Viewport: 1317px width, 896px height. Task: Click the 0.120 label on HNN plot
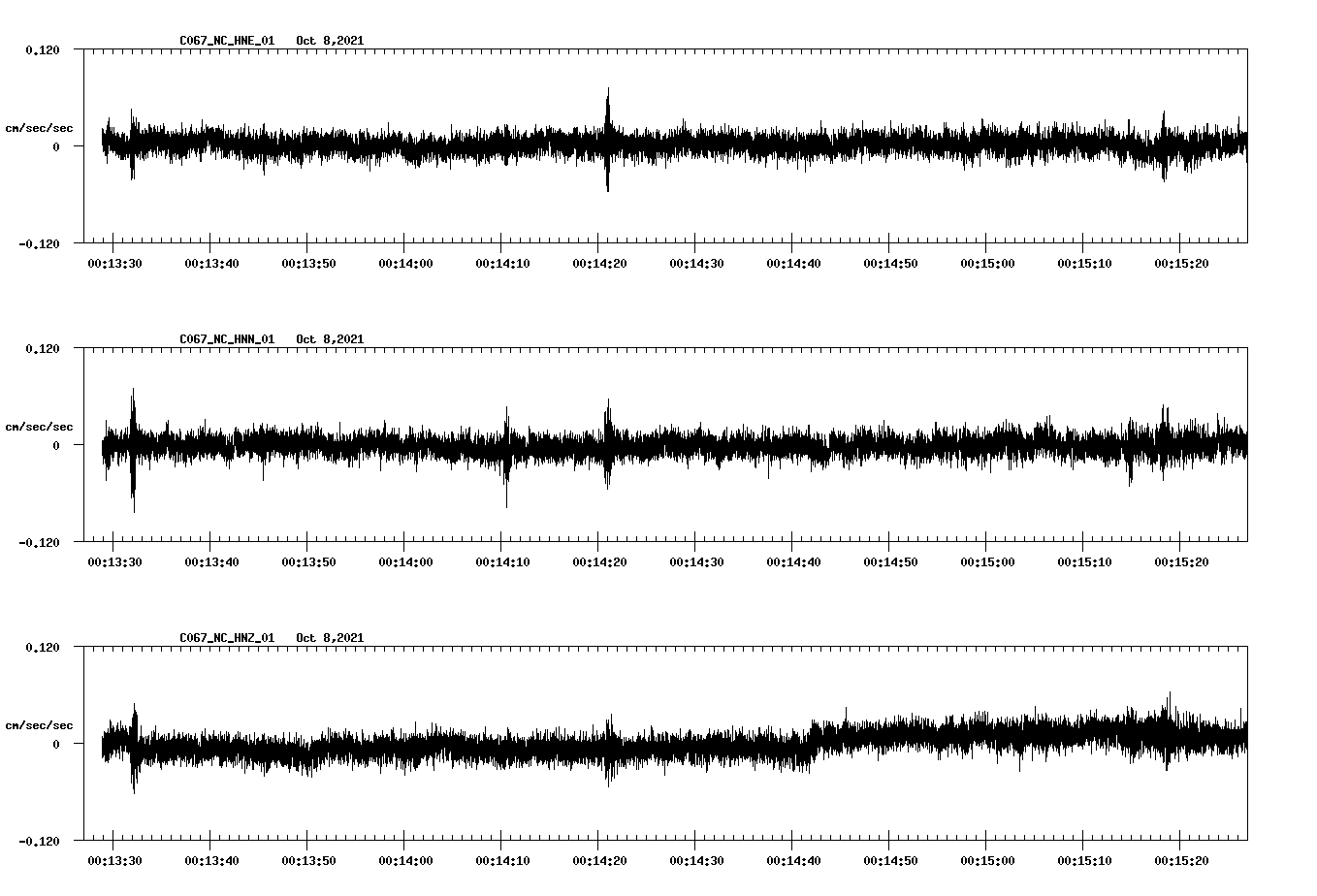tap(42, 348)
